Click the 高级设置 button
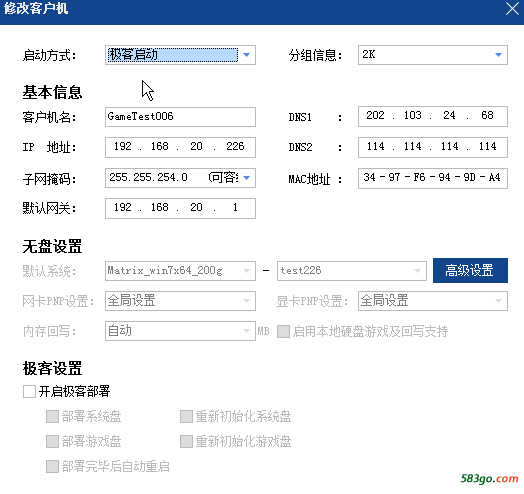The width and height of the screenshot is (524, 494). point(470,270)
